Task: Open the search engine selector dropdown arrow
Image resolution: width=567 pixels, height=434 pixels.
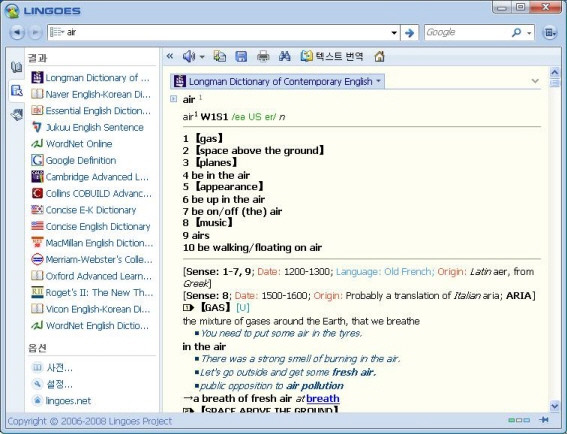Action: [529, 33]
